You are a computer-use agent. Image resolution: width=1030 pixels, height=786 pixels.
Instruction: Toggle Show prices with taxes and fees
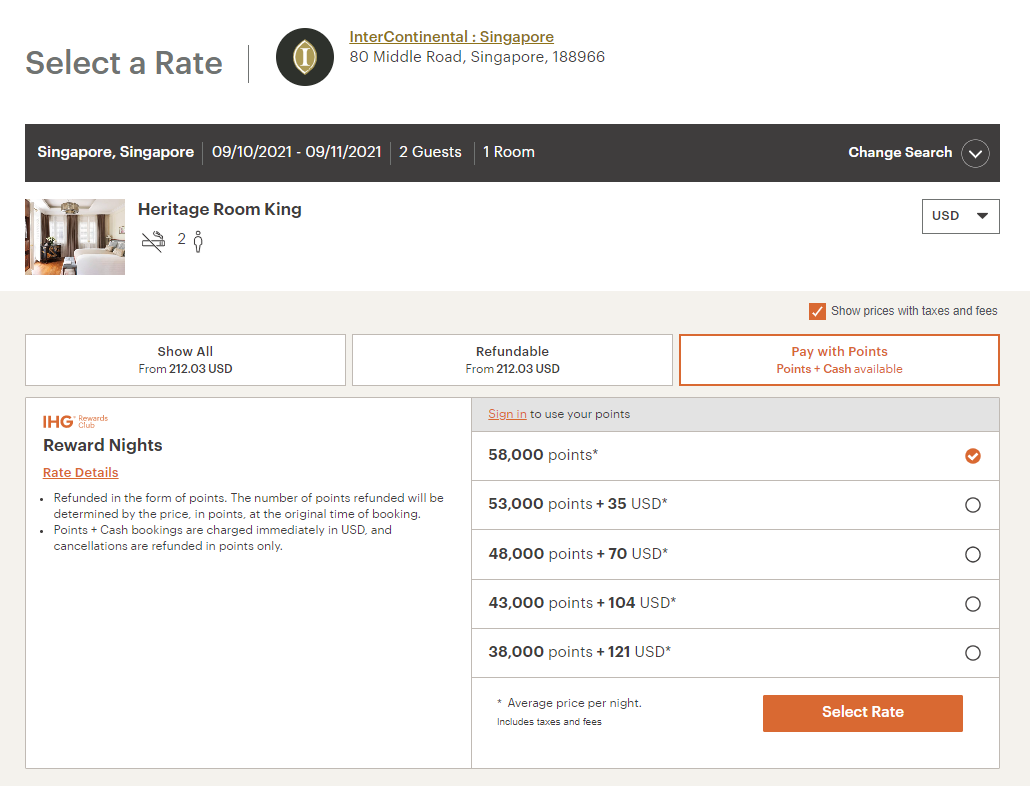817,311
